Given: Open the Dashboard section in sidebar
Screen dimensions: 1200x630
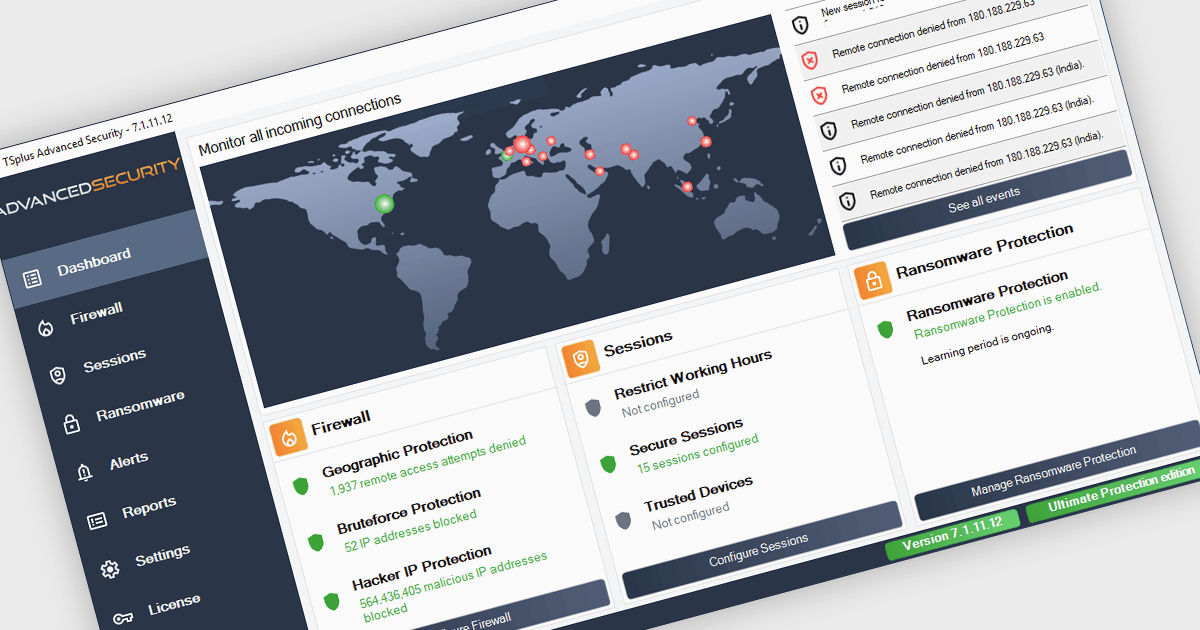Looking at the screenshot, I should pyautogui.click(x=93, y=263).
